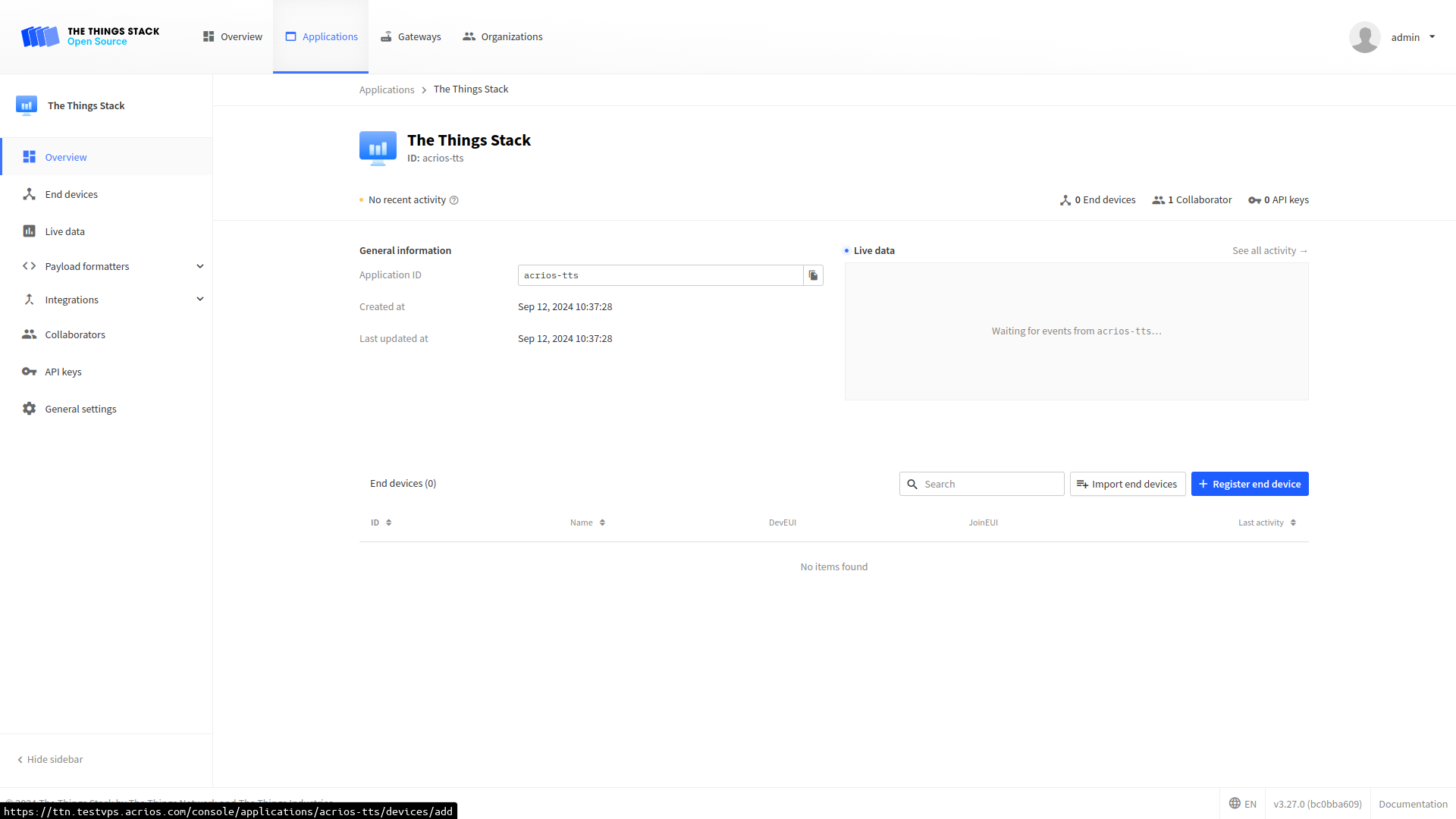Click the Payload formatters sidebar icon
Image resolution: width=1456 pixels, height=819 pixels.
[x=28, y=266]
